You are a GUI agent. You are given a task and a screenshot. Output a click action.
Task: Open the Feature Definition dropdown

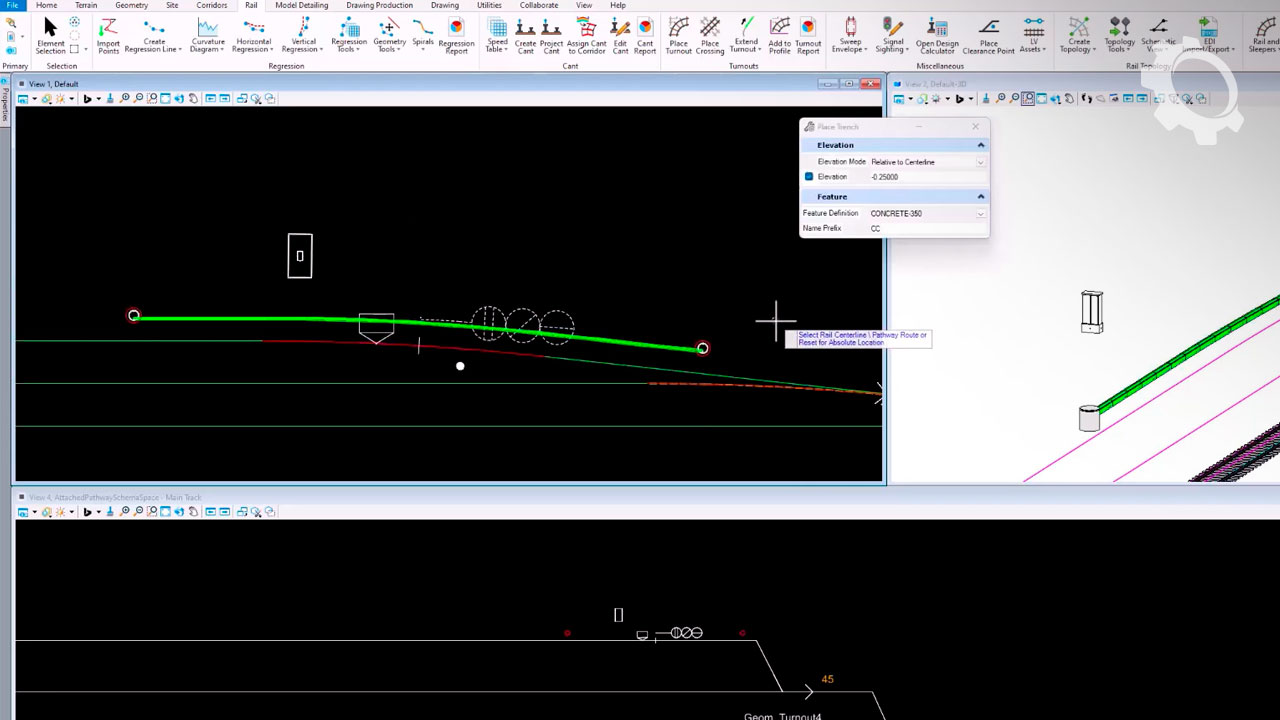(x=980, y=213)
